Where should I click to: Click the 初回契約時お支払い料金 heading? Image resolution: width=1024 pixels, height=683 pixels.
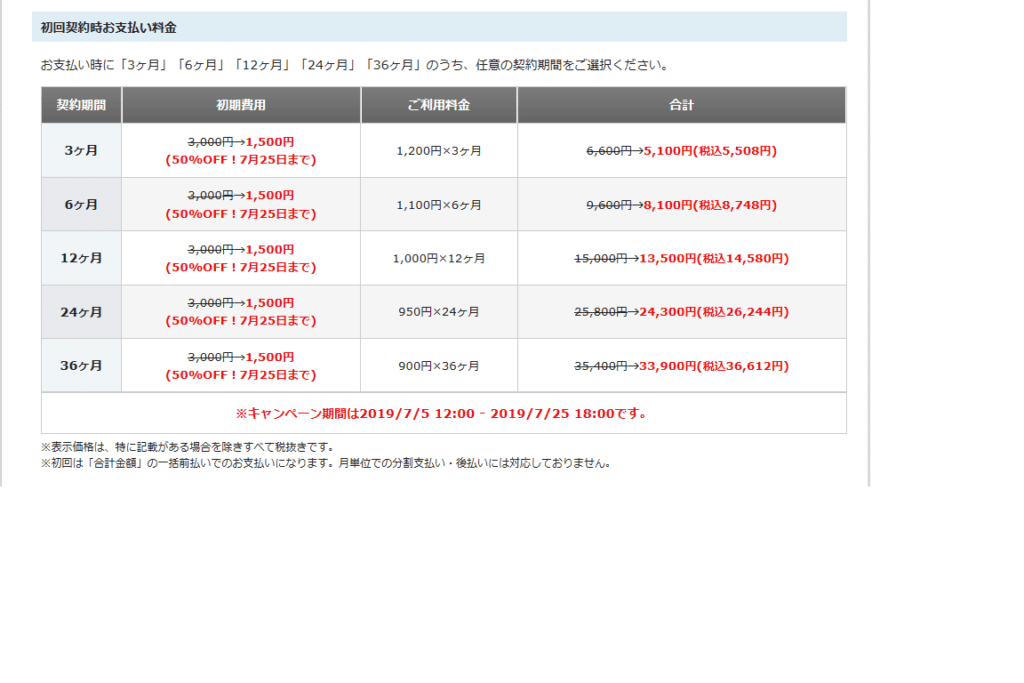(x=108, y=27)
